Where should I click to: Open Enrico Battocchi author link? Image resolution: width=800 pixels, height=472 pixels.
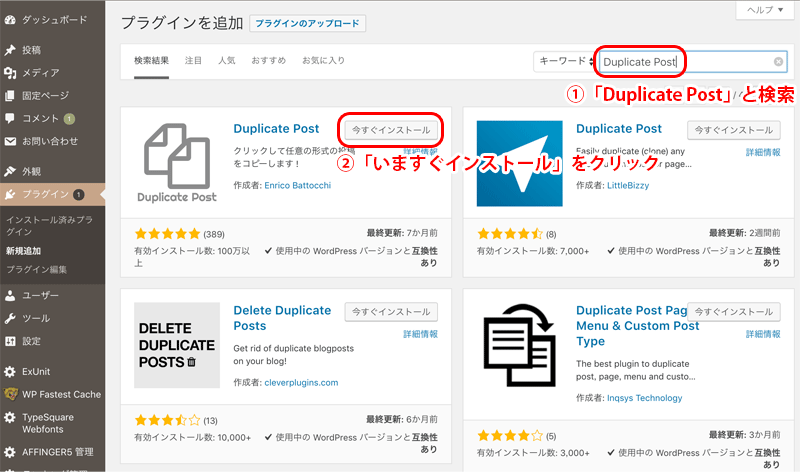tap(297, 185)
